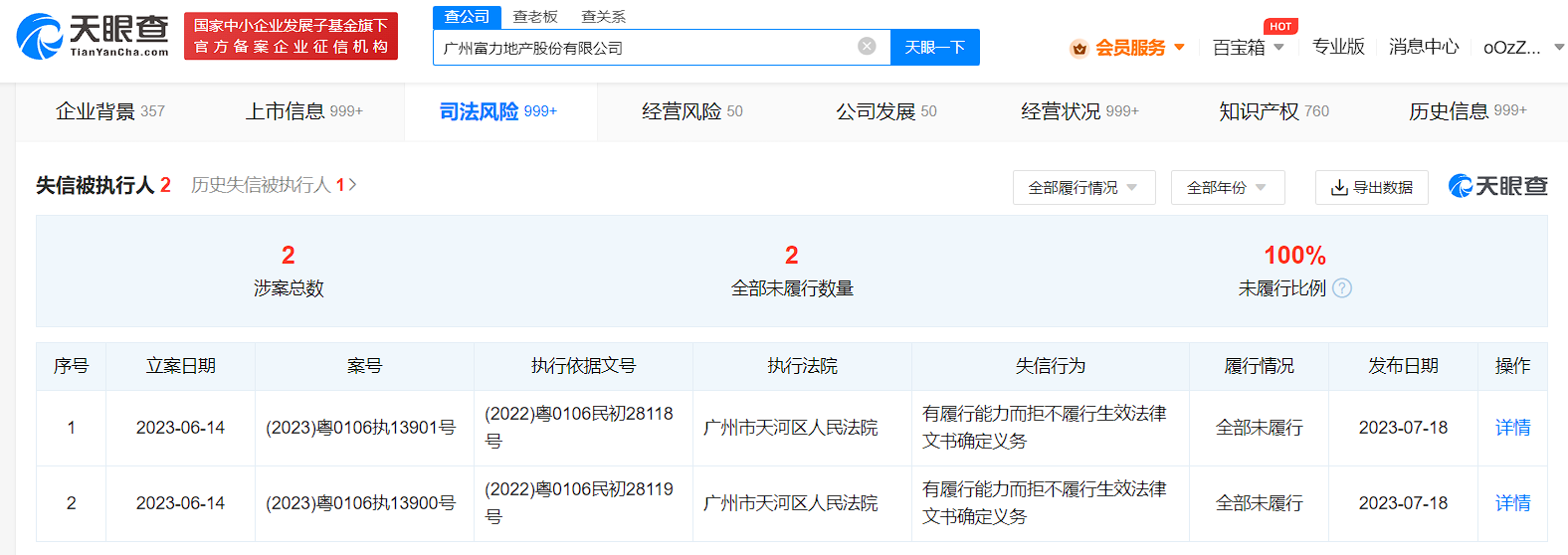Click filing date 2023-06-14 in row 1
This screenshot has width=1568, height=555.
(x=181, y=428)
